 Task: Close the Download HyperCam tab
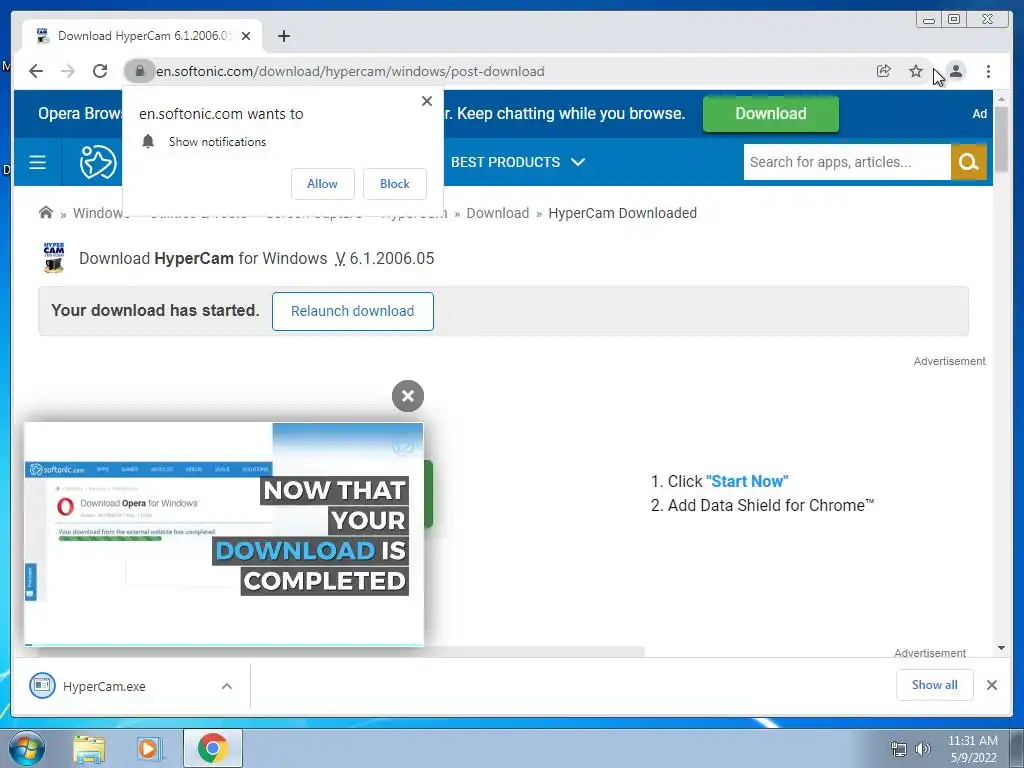tap(246, 36)
